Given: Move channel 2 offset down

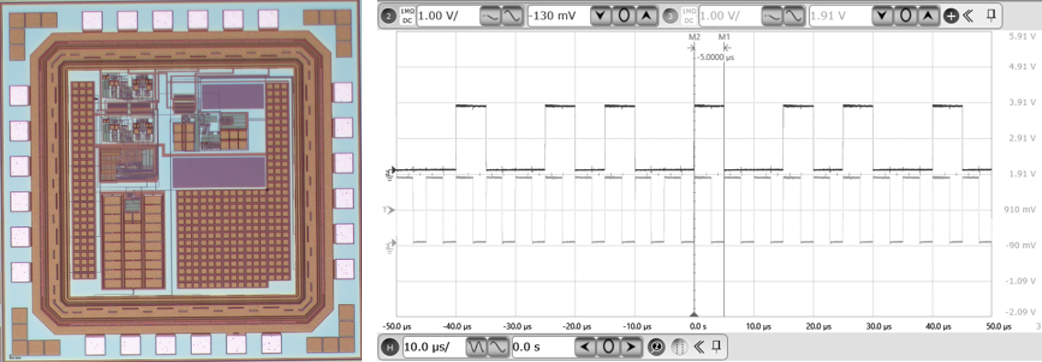Looking at the screenshot, I should 601,16.
